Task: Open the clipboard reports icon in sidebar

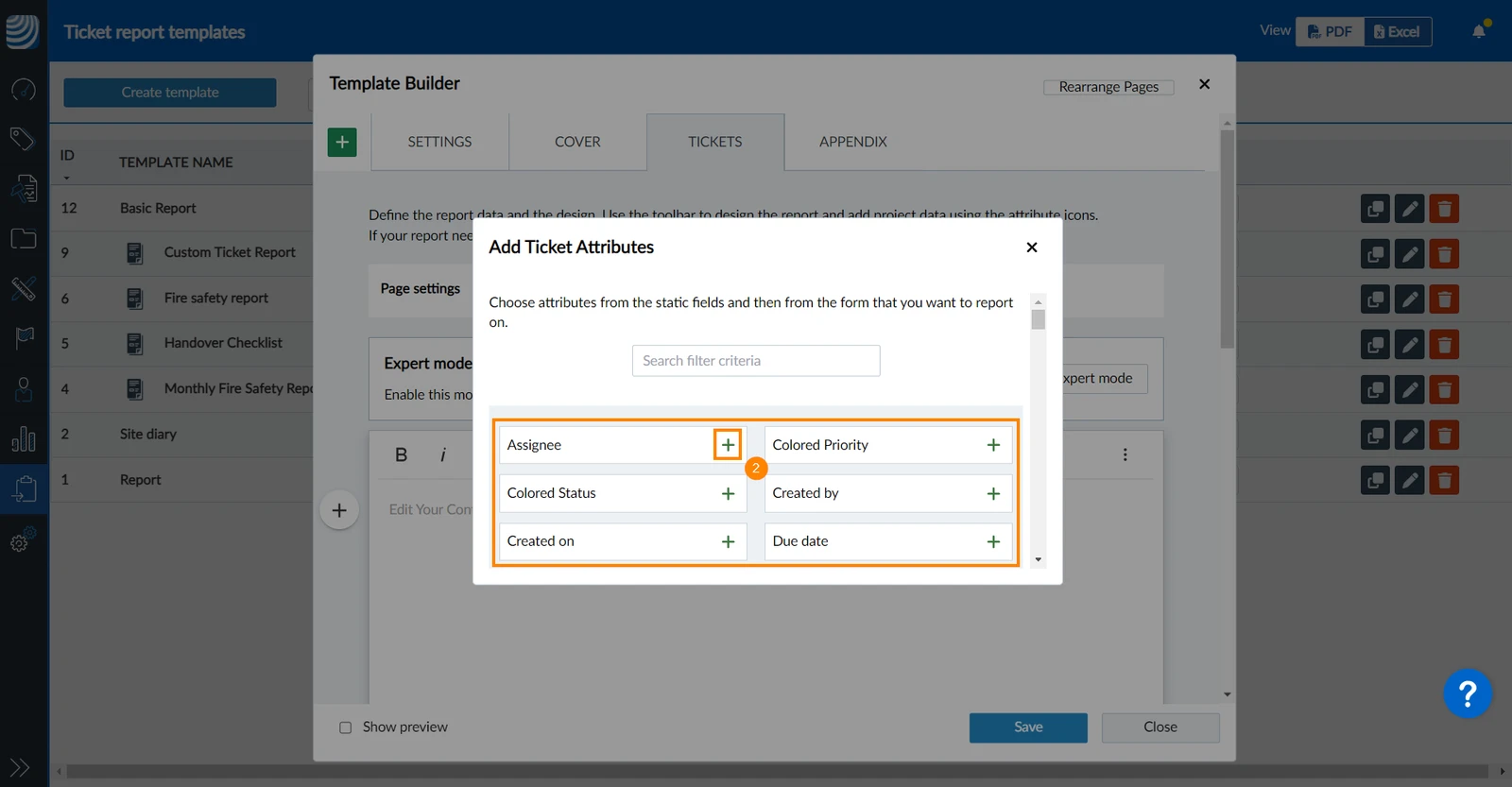Action: 24,488
